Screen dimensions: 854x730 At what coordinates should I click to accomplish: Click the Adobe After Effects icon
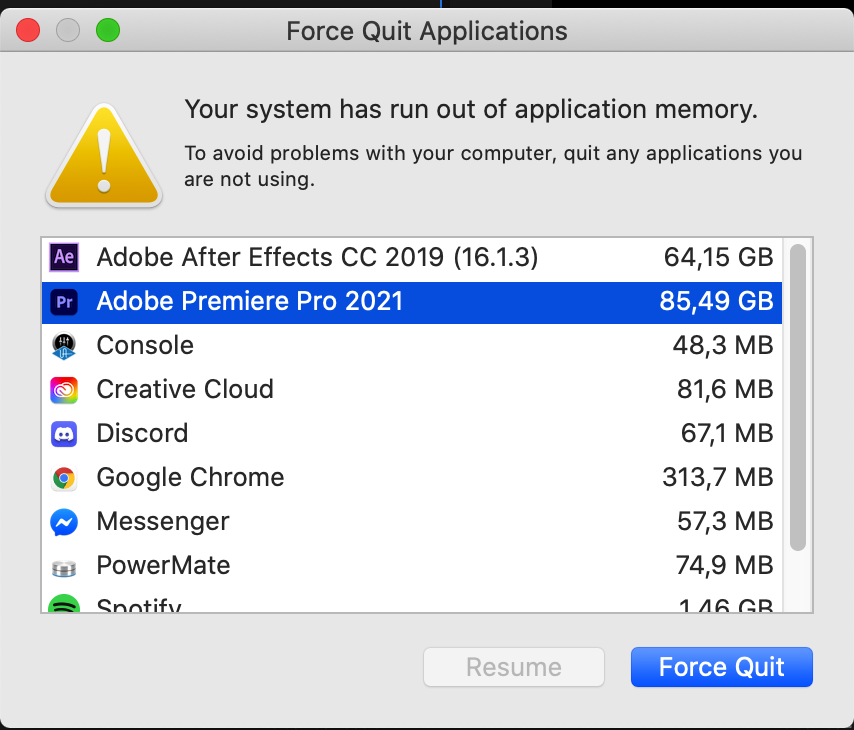click(64, 258)
